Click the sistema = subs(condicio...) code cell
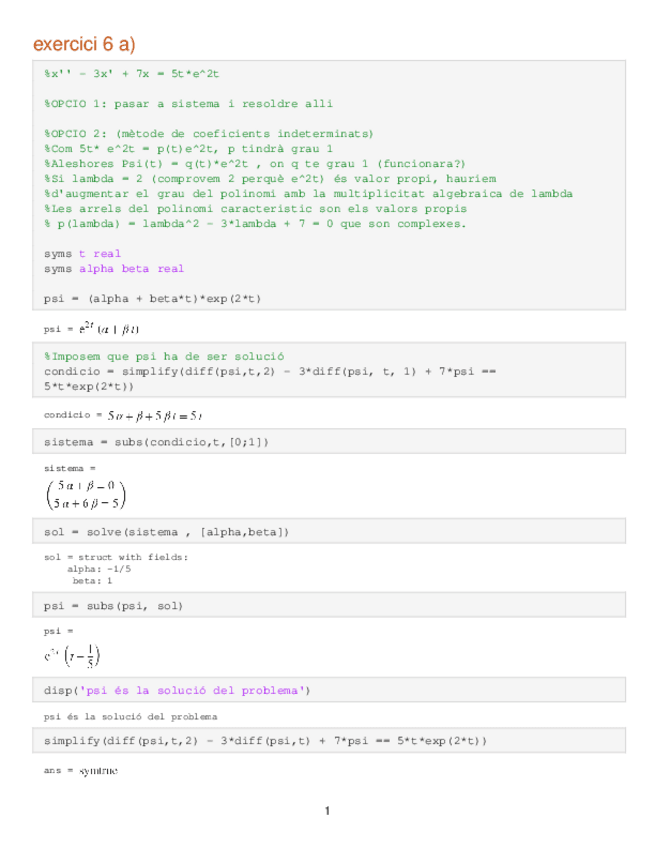Screen dimensions: 655x848 pos(156,442)
